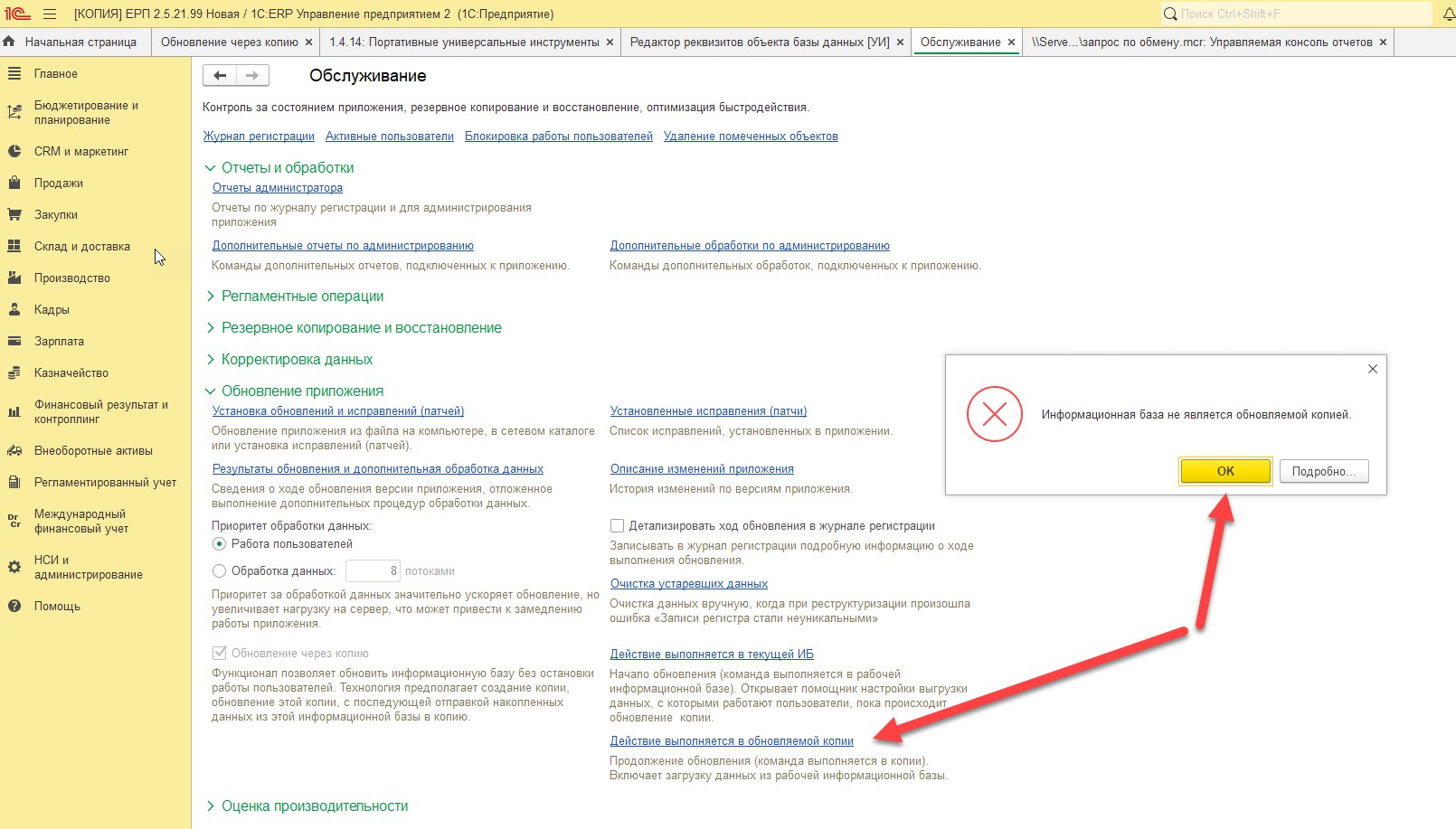The height and width of the screenshot is (829, 1456).
Task: Click the Финансовый результат chart icon
Action: pos(14,411)
